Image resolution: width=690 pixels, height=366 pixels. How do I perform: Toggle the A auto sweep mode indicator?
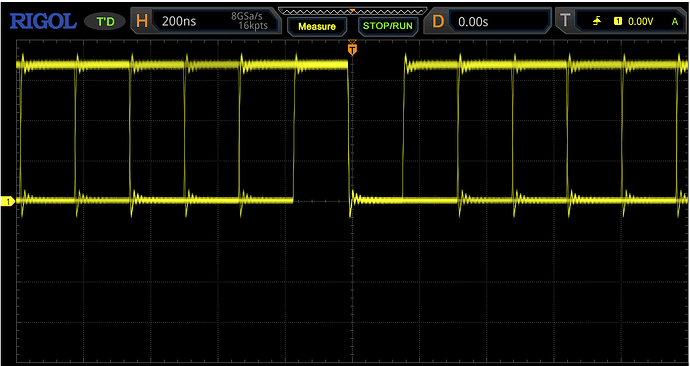coord(675,21)
